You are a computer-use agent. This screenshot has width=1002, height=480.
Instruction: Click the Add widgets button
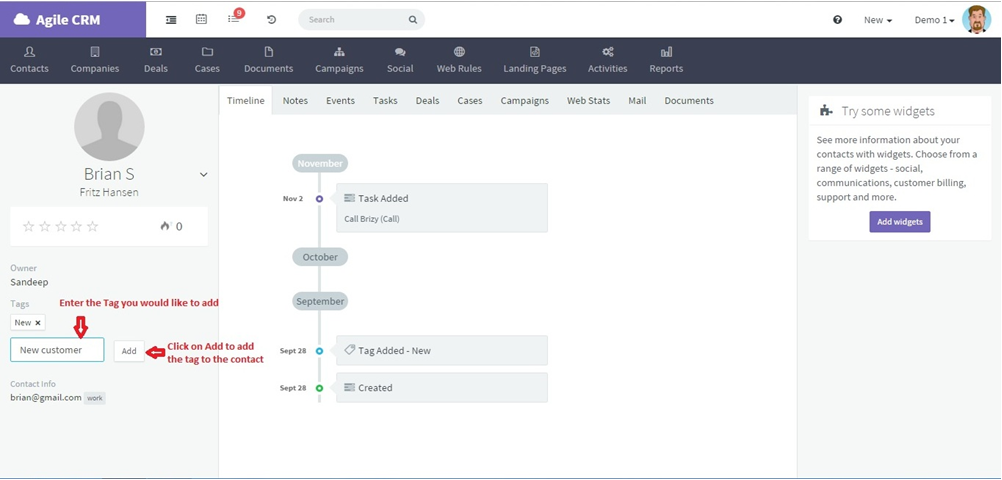click(900, 222)
